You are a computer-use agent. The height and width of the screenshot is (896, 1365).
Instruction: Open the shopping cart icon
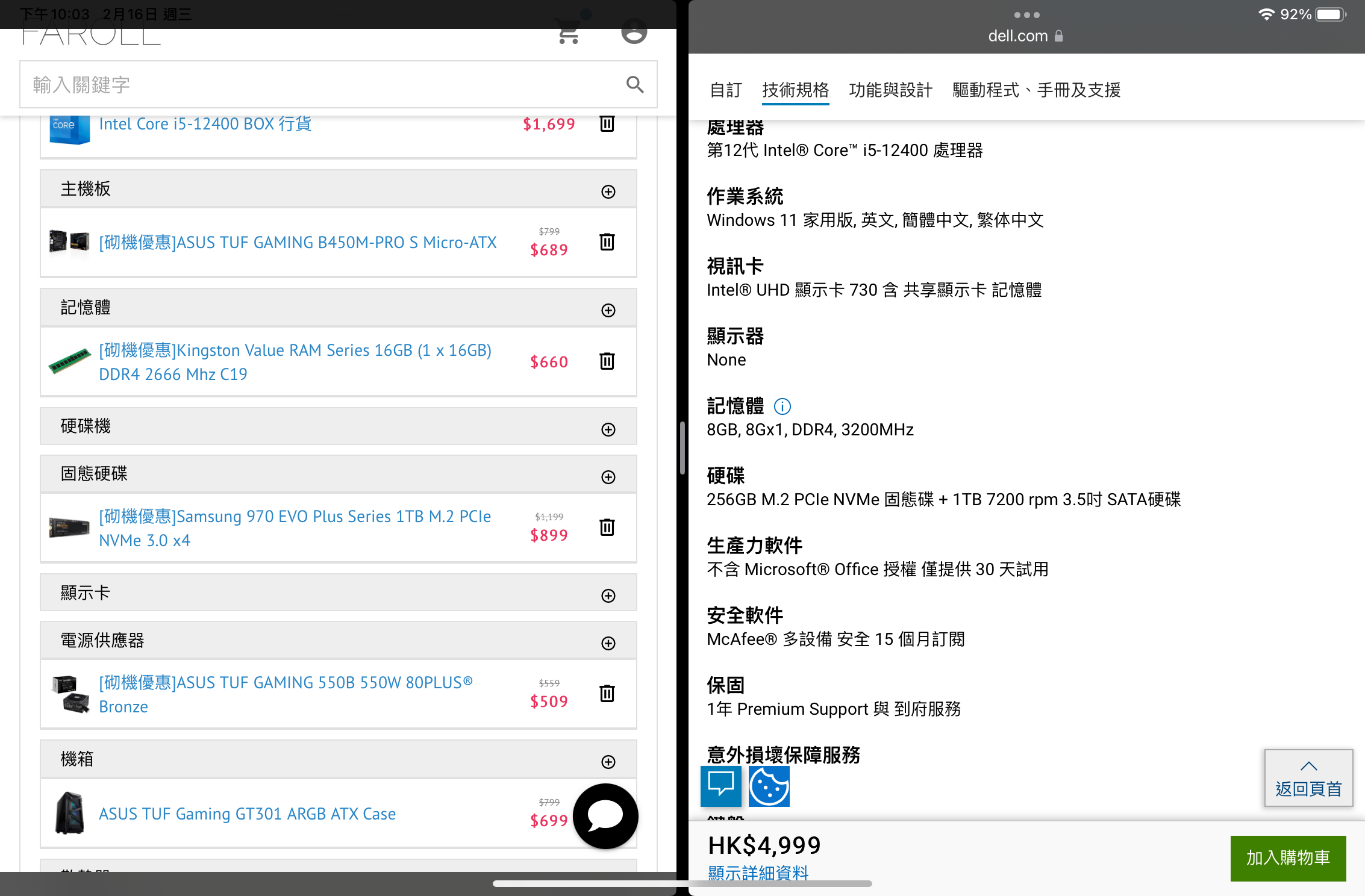(x=569, y=32)
